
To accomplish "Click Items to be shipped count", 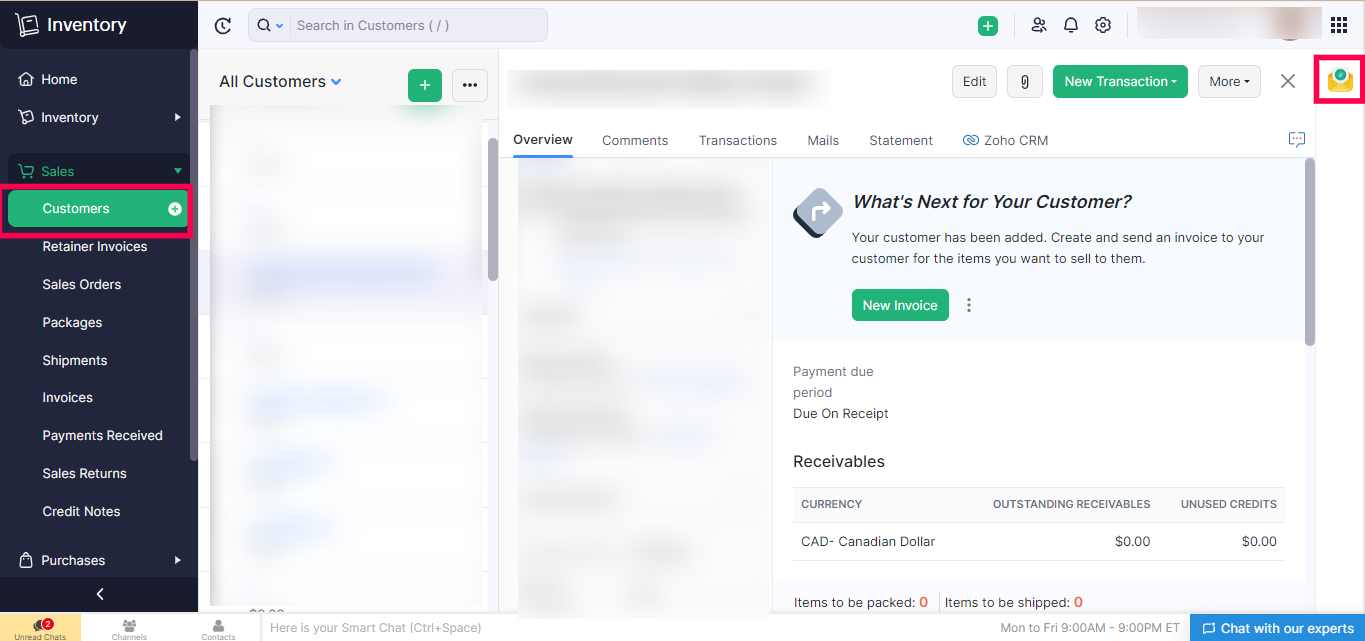I will click(1078, 602).
